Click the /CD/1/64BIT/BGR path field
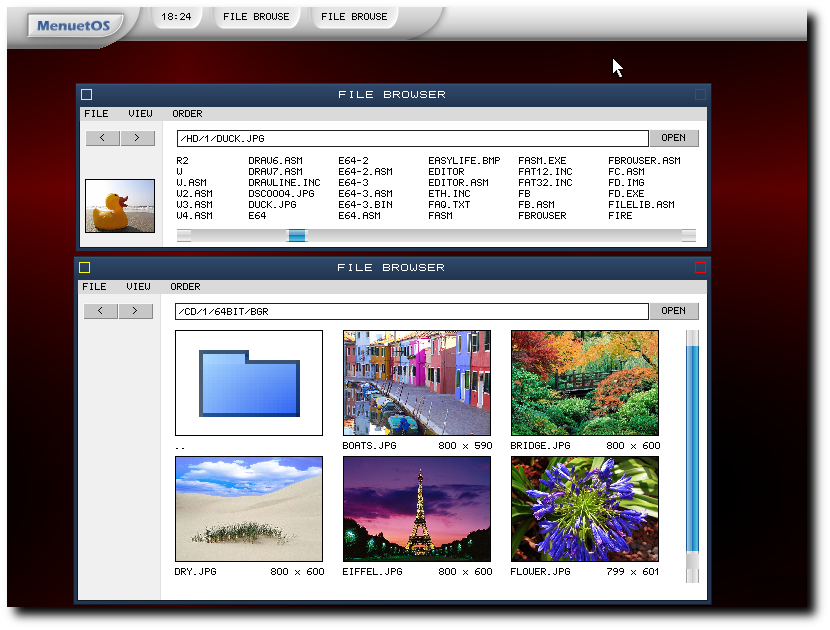This screenshot has width=830, height=630. (411, 312)
